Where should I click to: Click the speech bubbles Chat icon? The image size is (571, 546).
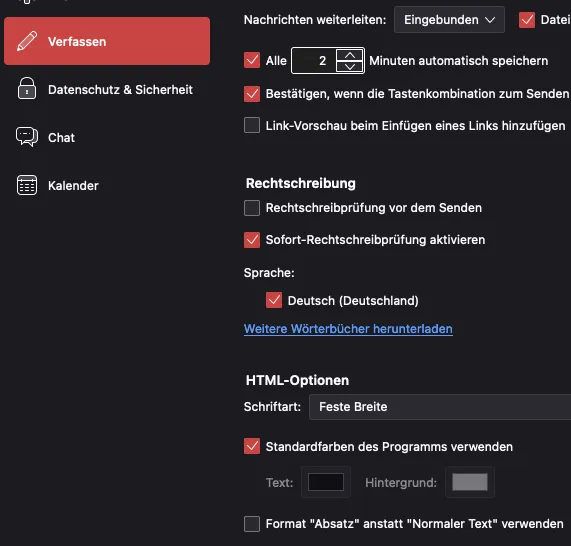(x=27, y=137)
